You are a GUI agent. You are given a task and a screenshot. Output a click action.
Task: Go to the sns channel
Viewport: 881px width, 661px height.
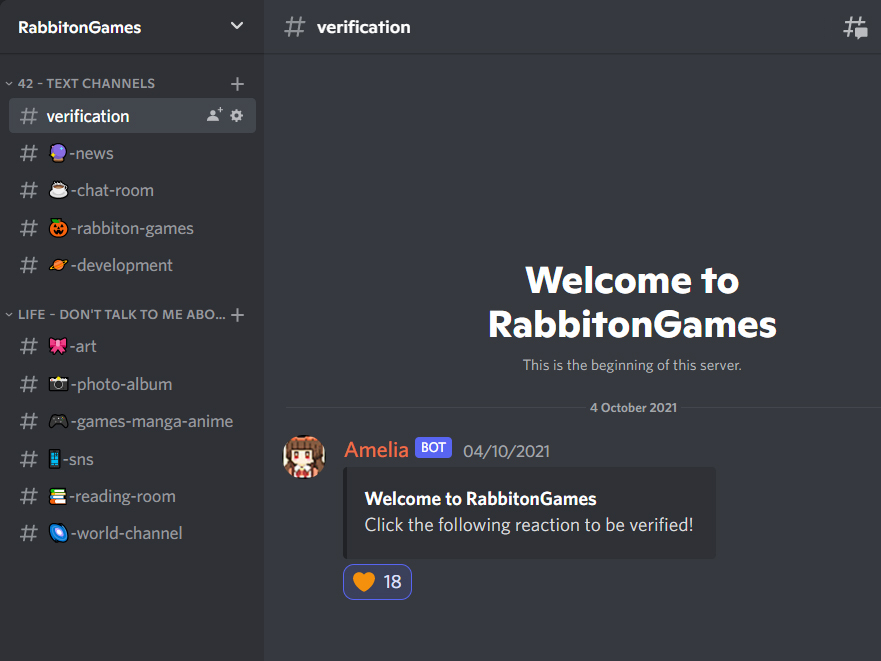coord(132,459)
